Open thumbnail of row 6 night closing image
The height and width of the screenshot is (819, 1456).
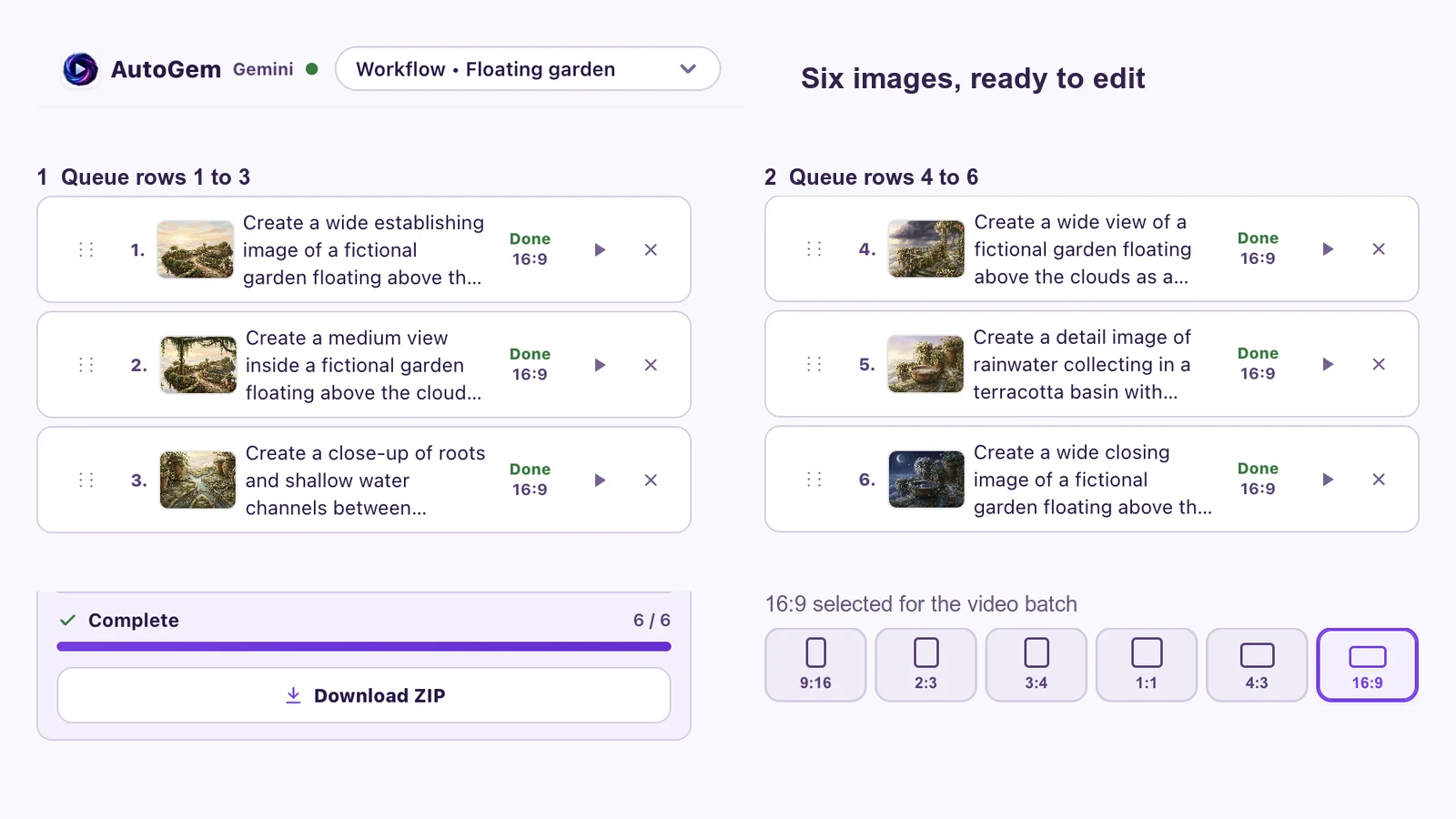point(926,480)
